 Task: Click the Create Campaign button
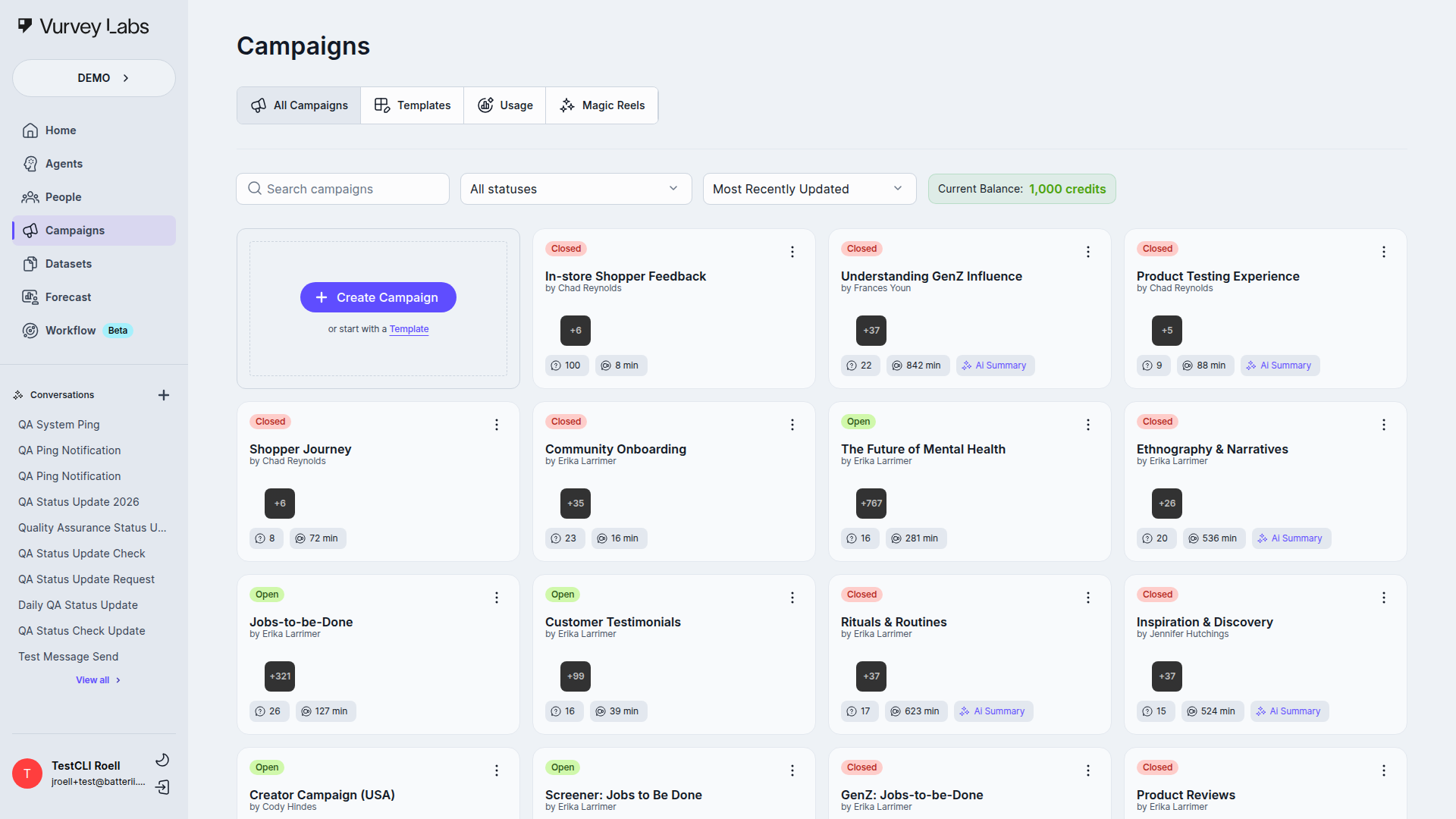click(x=378, y=297)
